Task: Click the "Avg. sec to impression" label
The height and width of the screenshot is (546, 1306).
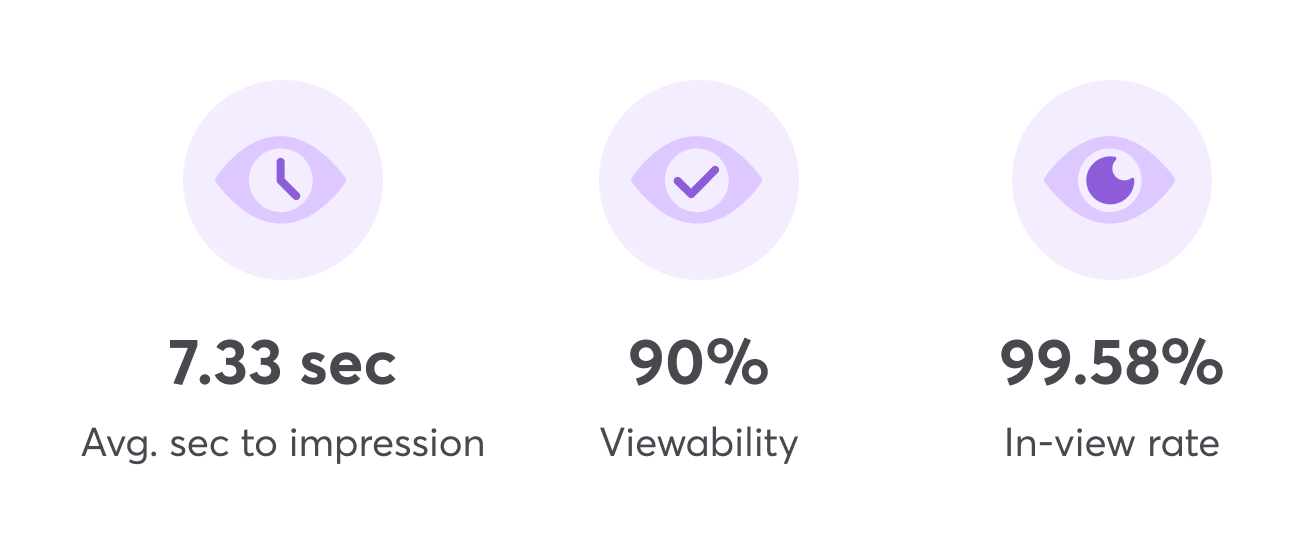Action: tap(283, 442)
